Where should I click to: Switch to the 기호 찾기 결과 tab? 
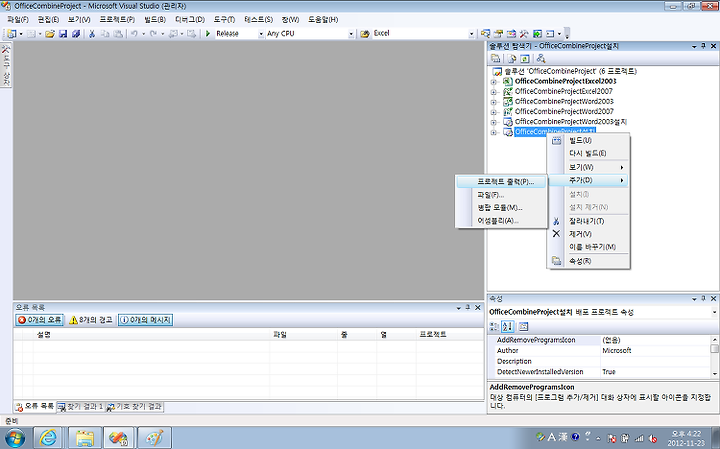135,407
